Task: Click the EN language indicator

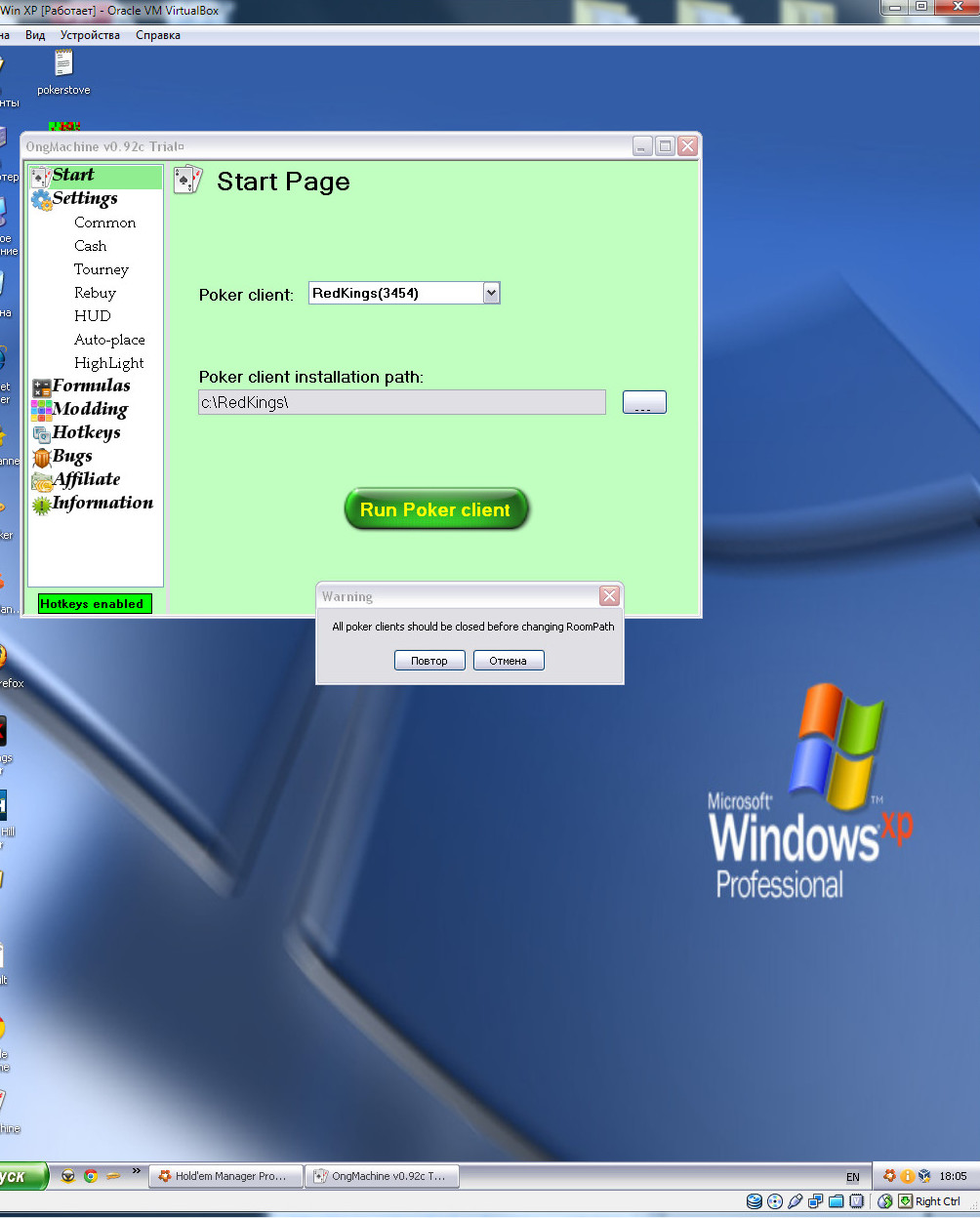Action: point(853,1177)
